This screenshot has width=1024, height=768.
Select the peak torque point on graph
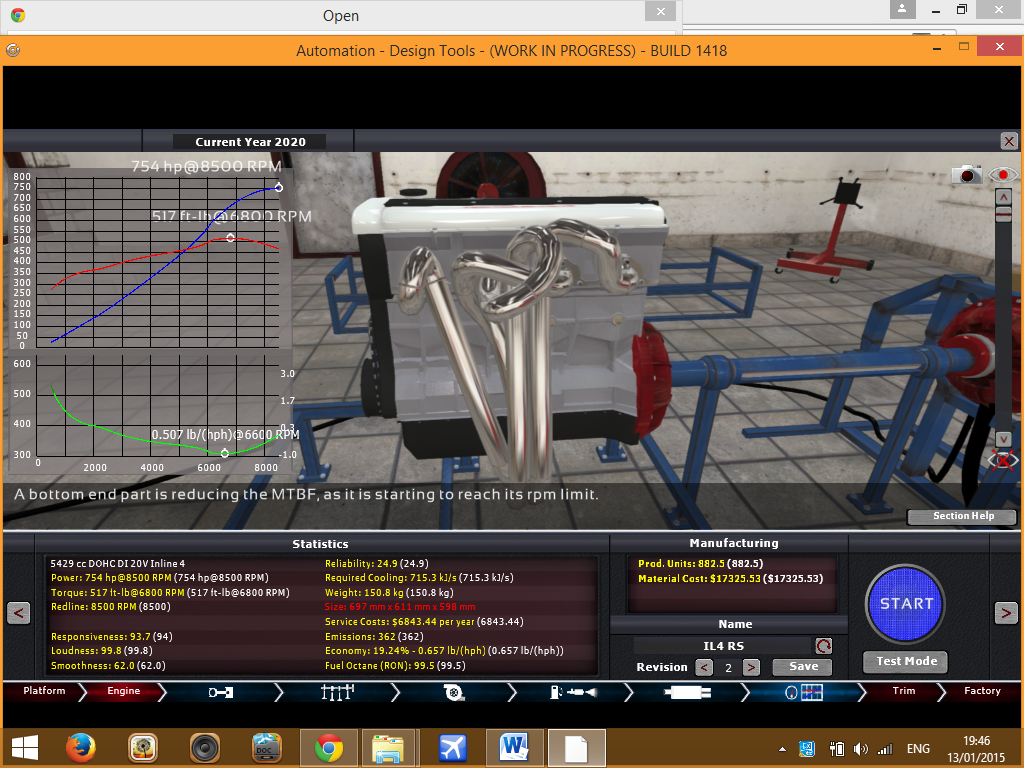pyautogui.click(x=231, y=238)
